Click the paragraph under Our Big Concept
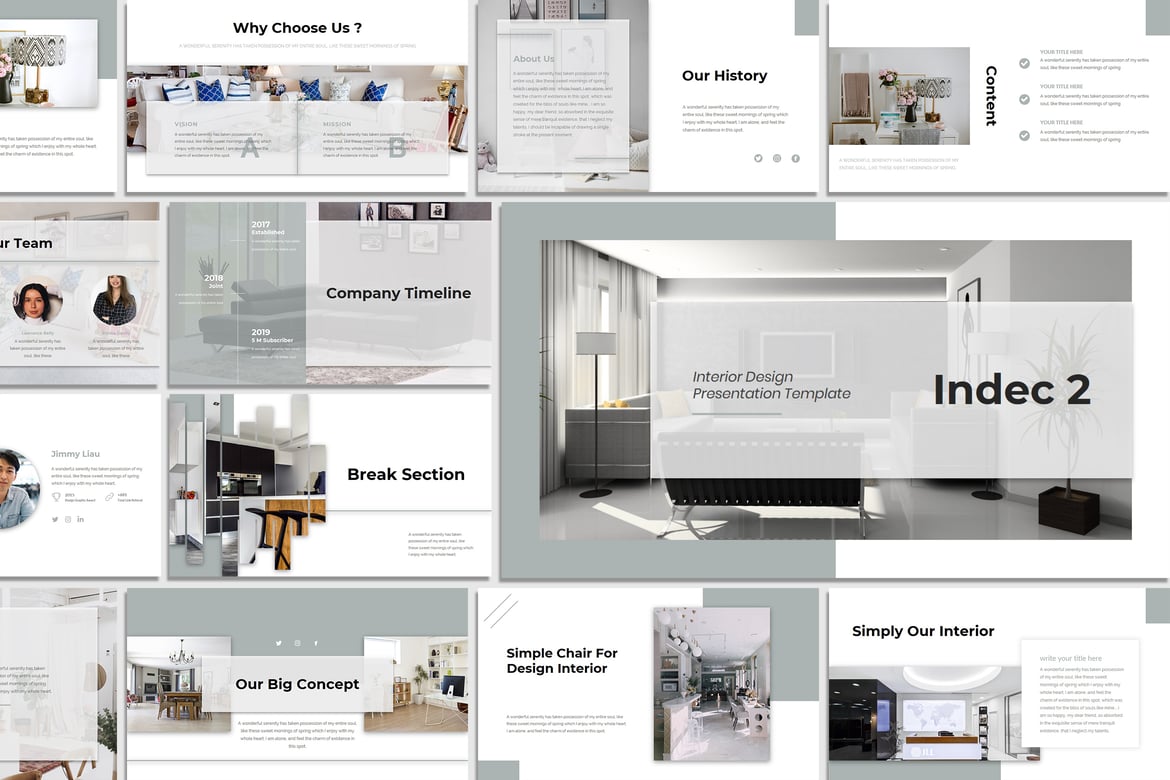The height and width of the screenshot is (780, 1170). pos(297,734)
